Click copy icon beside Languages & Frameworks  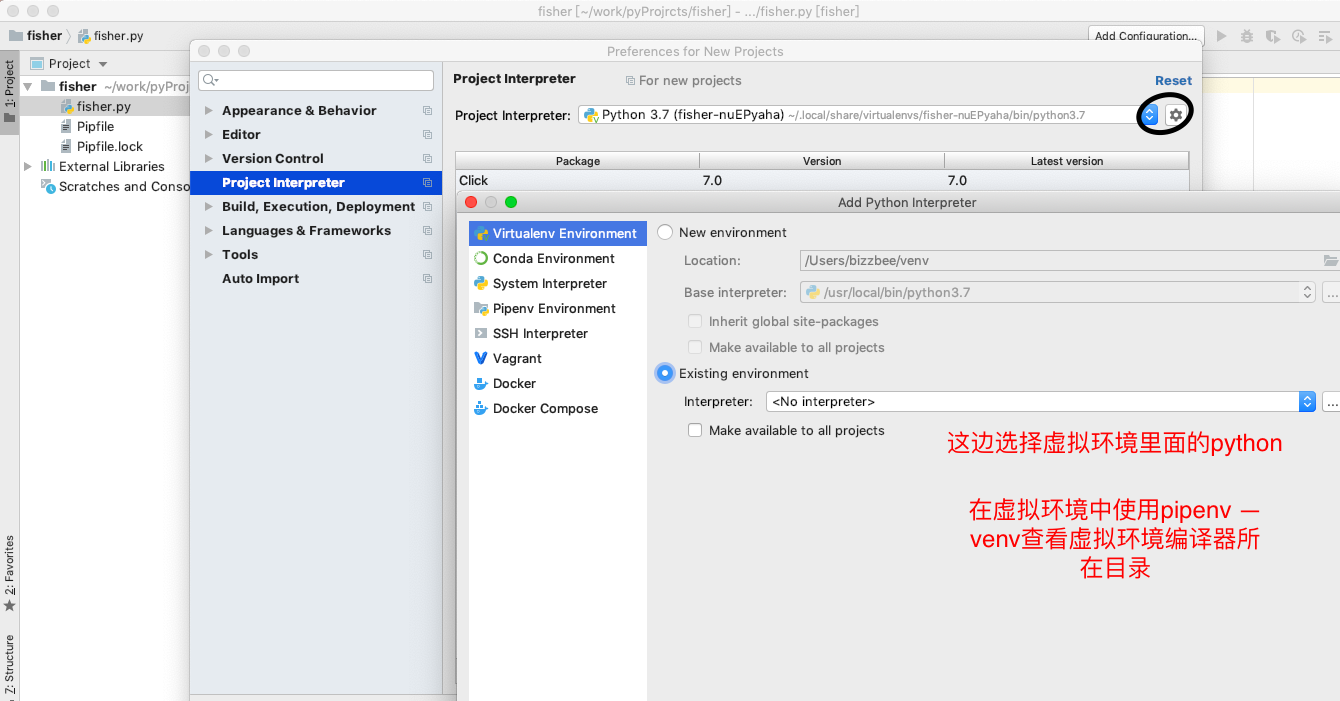click(427, 231)
